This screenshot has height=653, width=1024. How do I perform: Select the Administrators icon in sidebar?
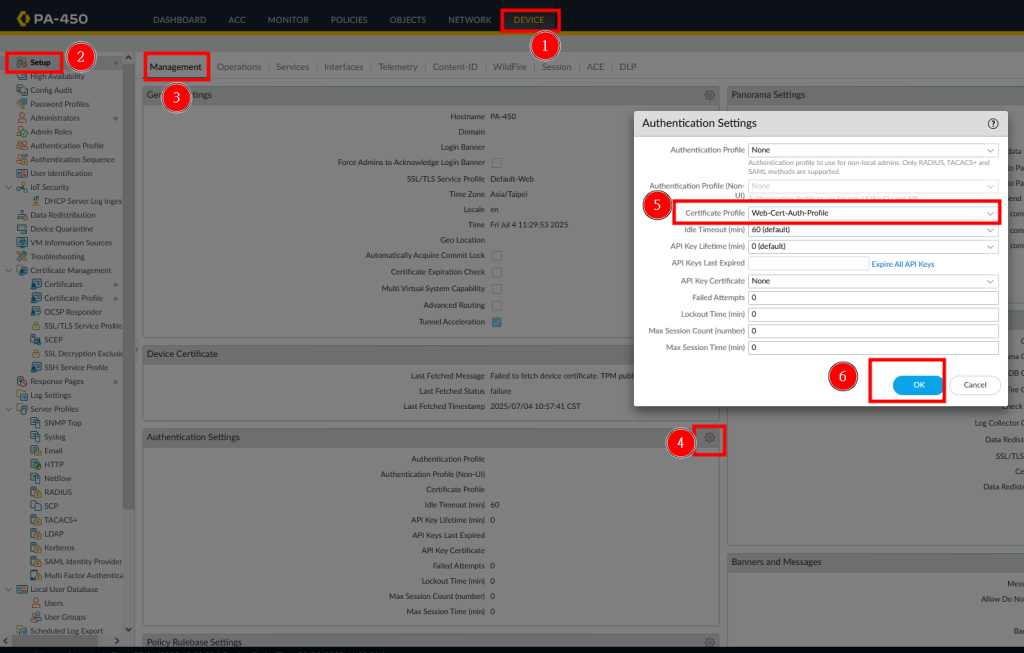pos(22,118)
